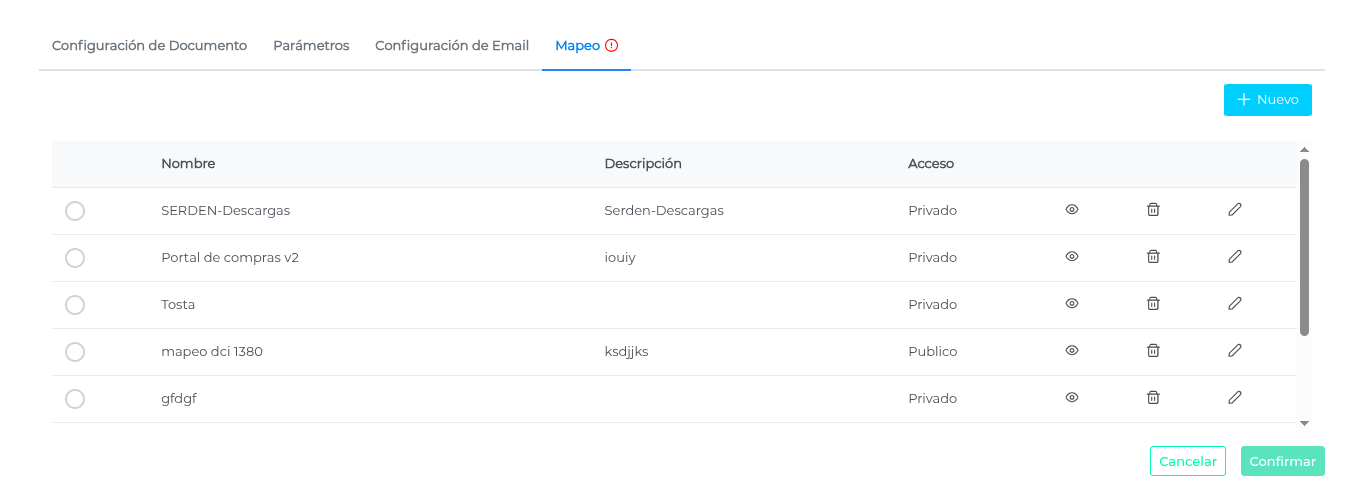Click the pencil icon for Tosta
The height and width of the screenshot is (490, 1365).
tap(1235, 304)
